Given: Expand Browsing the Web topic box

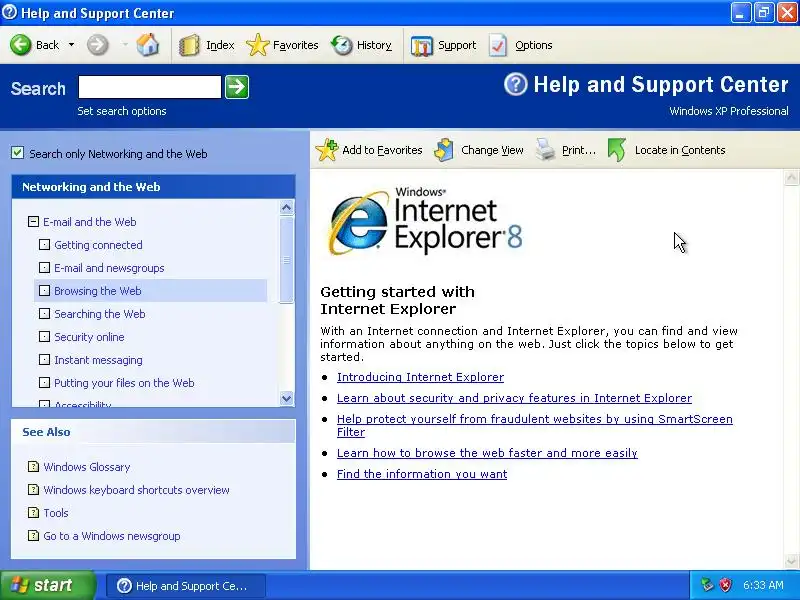Looking at the screenshot, I should 44,290.
